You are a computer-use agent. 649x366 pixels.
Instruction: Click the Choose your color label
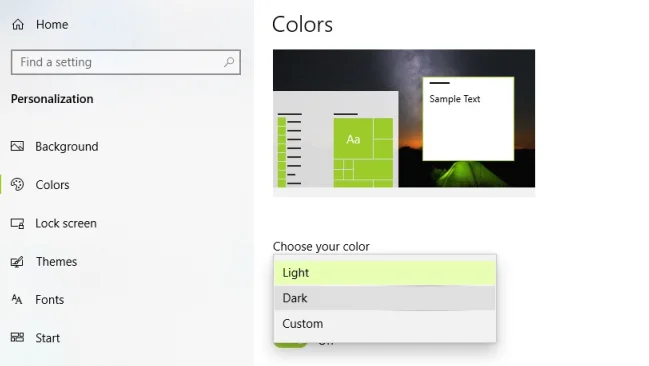(321, 247)
